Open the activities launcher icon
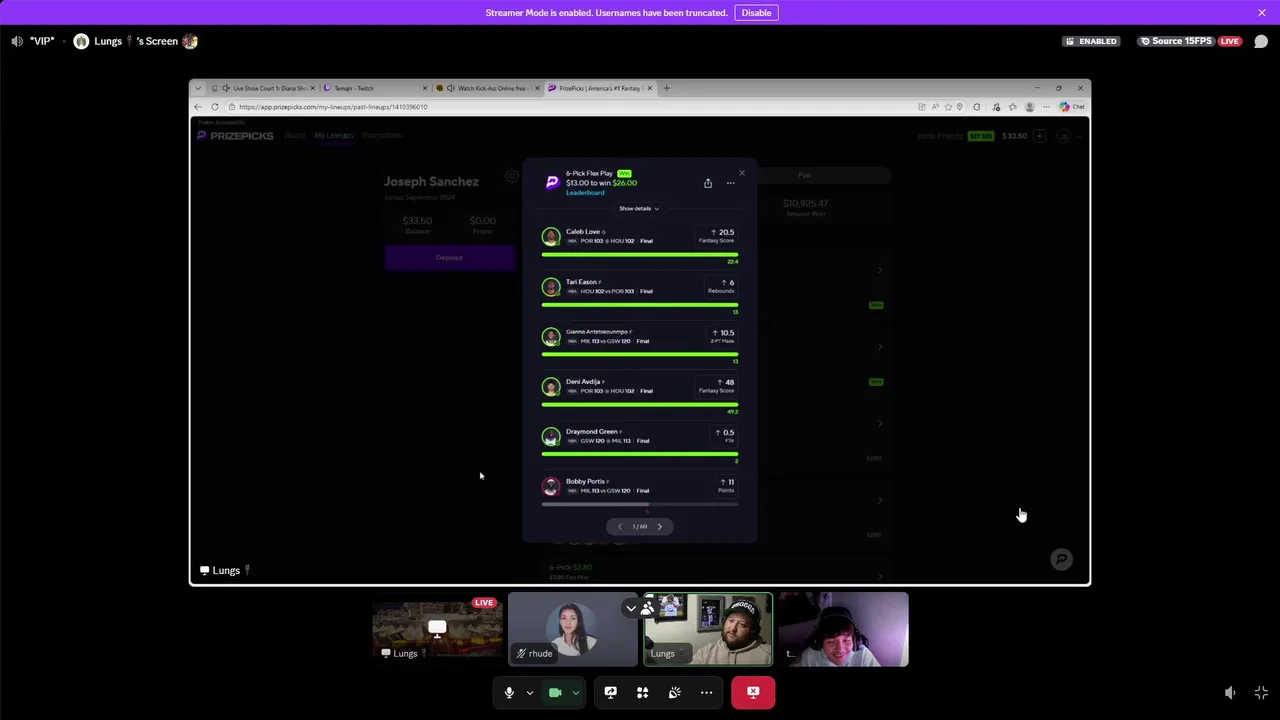This screenshot has height=720, width=1280. click(643, 692)
